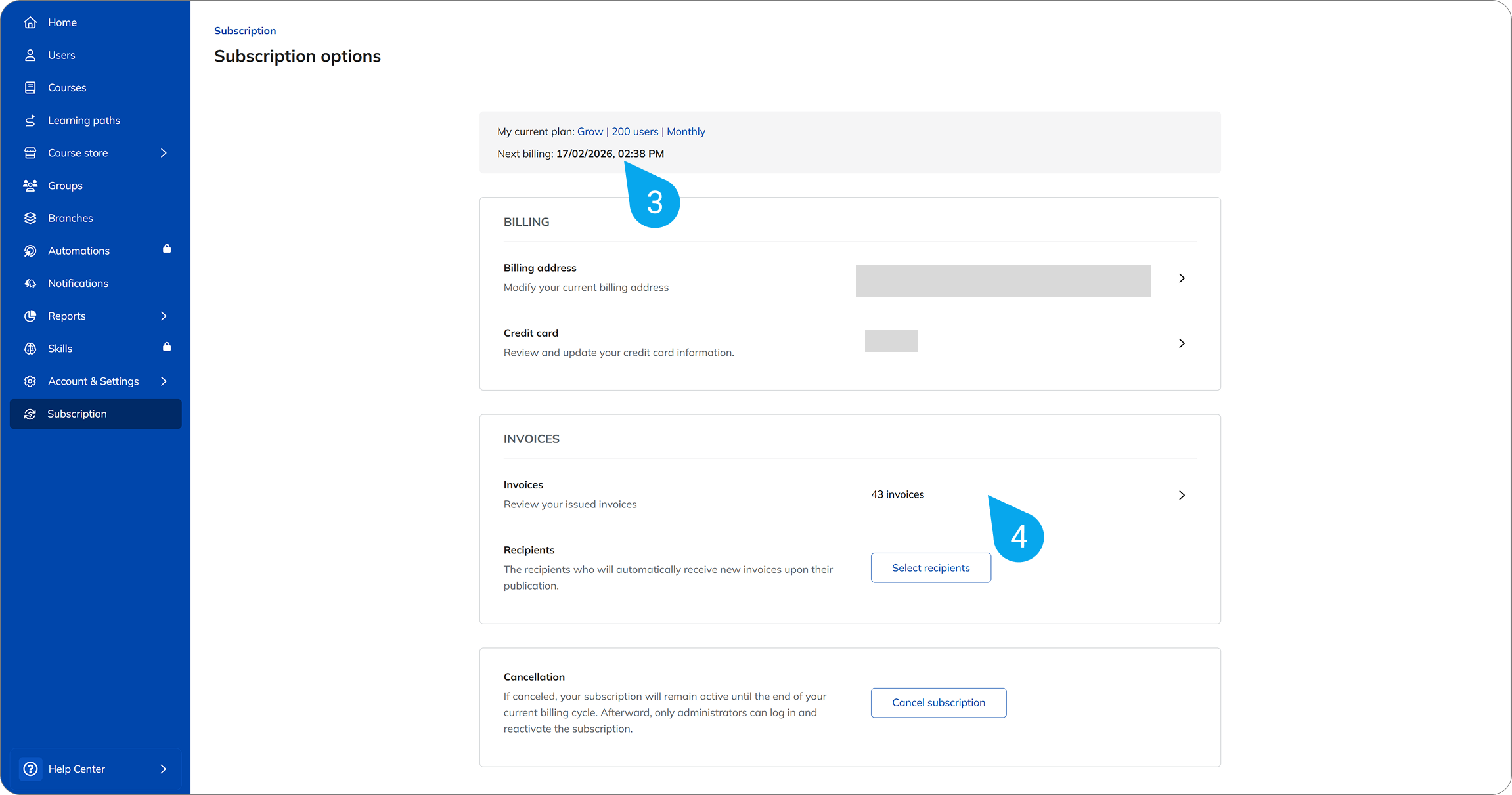1512x795 pixels.
Task: Open the 43 invoices list arrow
Action: pyautogui.click(x=1182, y=495)
